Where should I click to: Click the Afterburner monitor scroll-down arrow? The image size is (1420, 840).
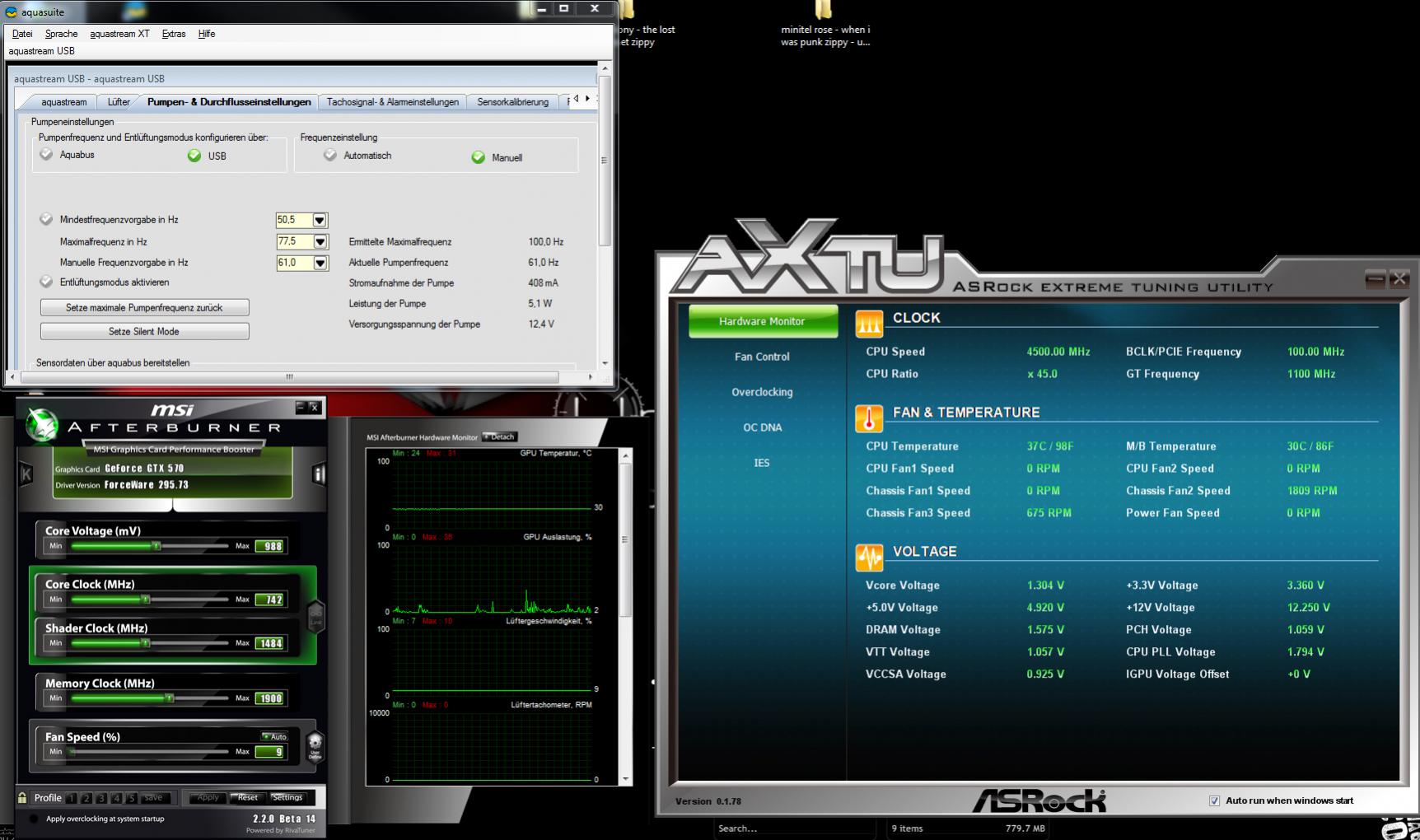pyautogui.click(x=625, y=779)
